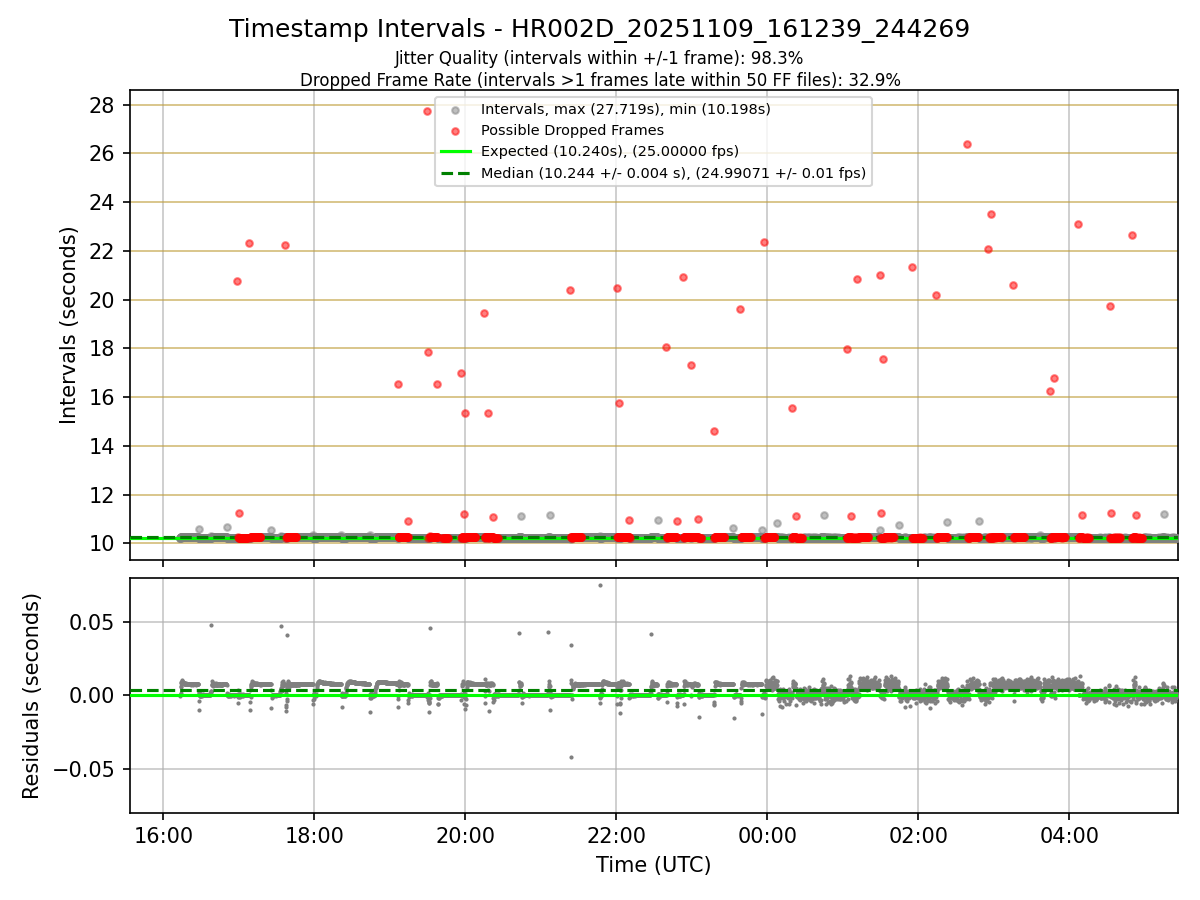Select the 'Jitter Quality' 98.3% subtitle line
The height and width of the screenshot is (900, 1200).
(x=599, y=59)
